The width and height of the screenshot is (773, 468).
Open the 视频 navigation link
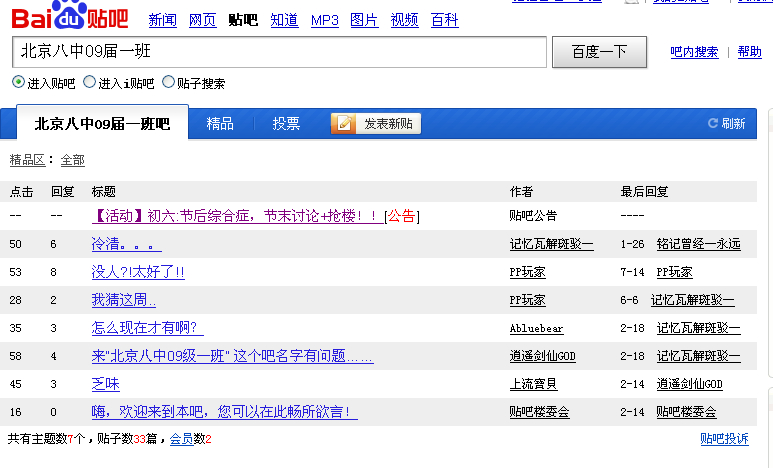[405, 20]
